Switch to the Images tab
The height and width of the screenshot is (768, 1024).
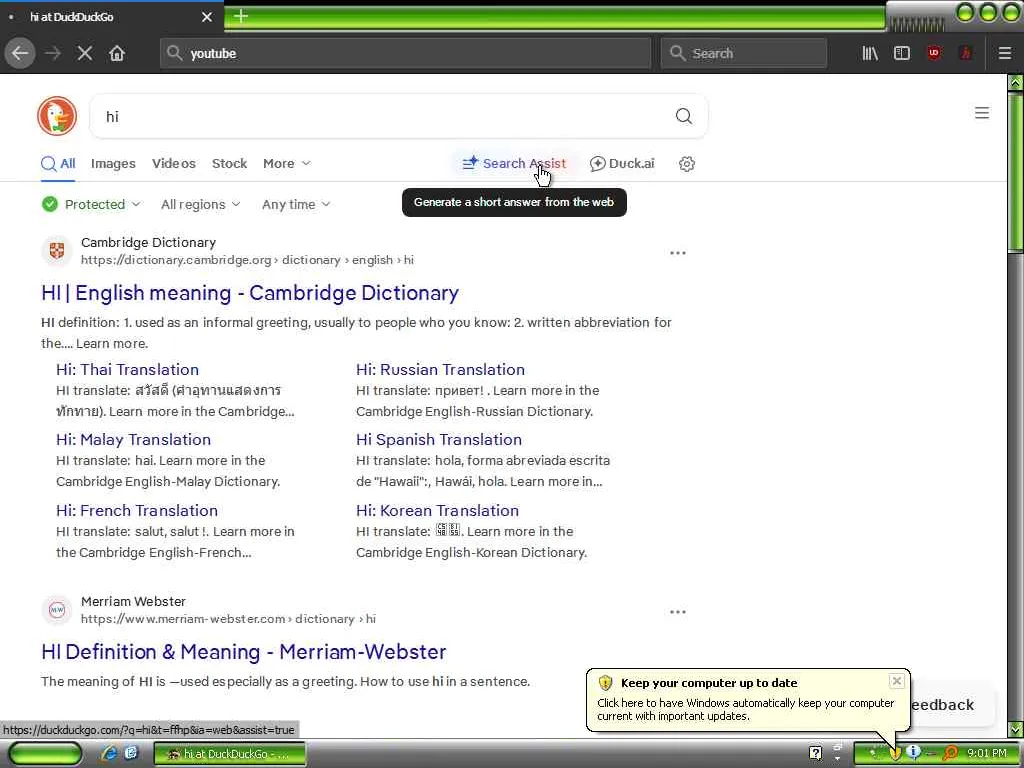[x=113, y=163]
